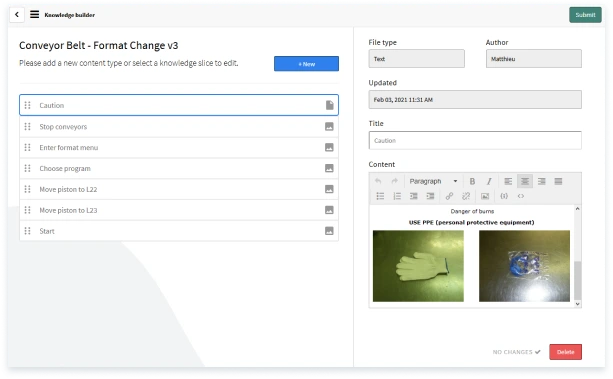
Task: Click the drag handle of Move piston to L22
Action: (27, 189)
